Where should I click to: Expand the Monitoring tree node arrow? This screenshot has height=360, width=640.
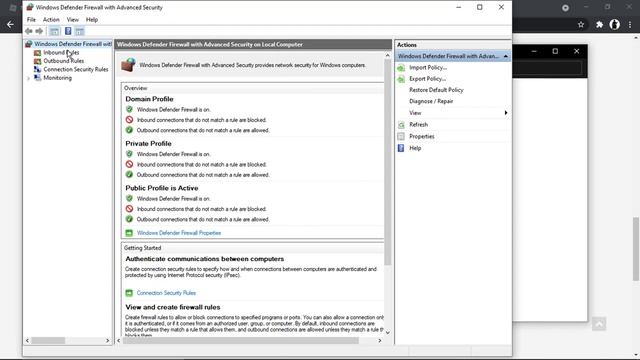point(28,78)
